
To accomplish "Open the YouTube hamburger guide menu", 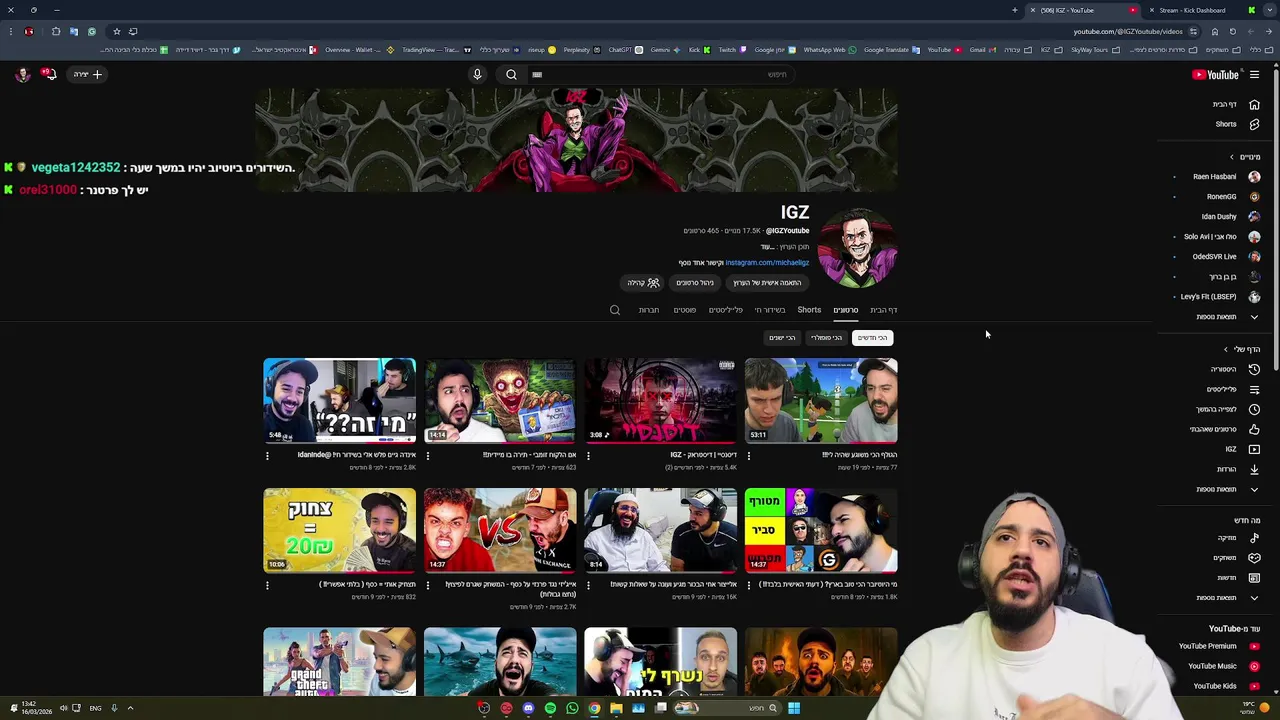I will pos(1254,74).
